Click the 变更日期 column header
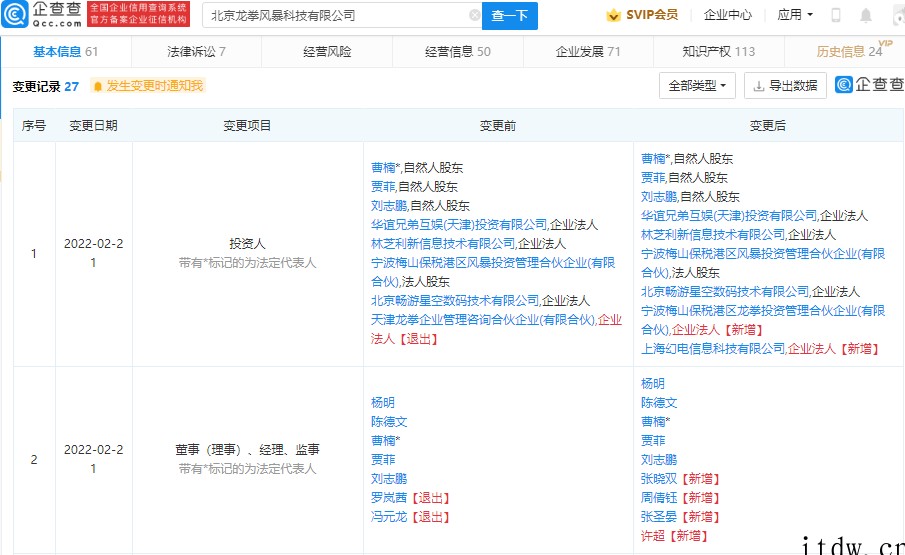This screenshot has width=905, height=555. point(94,126)
